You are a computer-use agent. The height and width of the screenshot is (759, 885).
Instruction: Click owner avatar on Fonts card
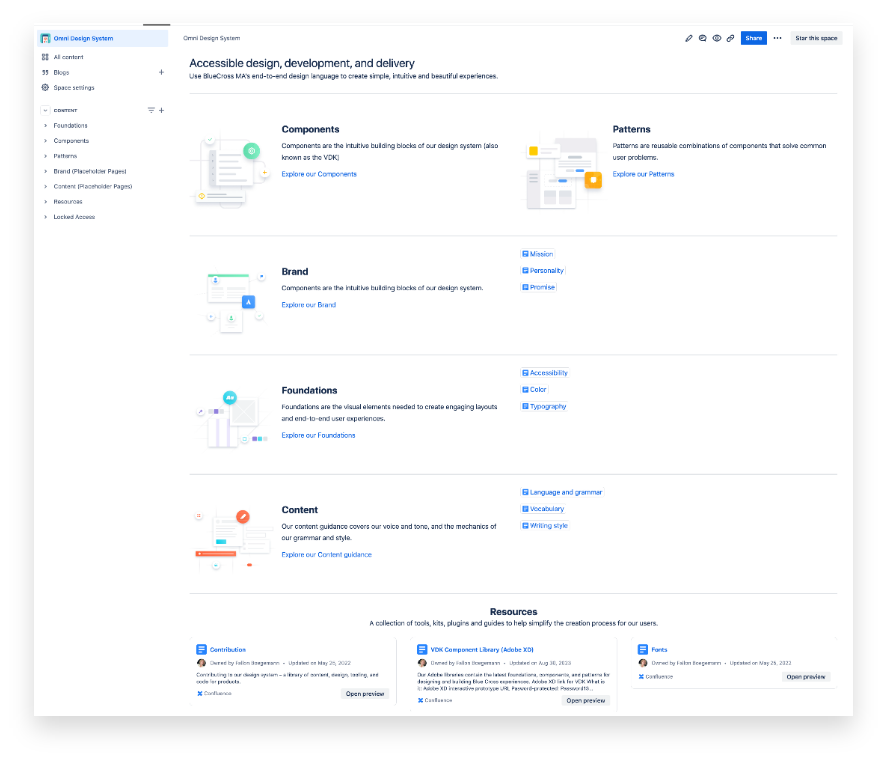click(x=643, y=663)
